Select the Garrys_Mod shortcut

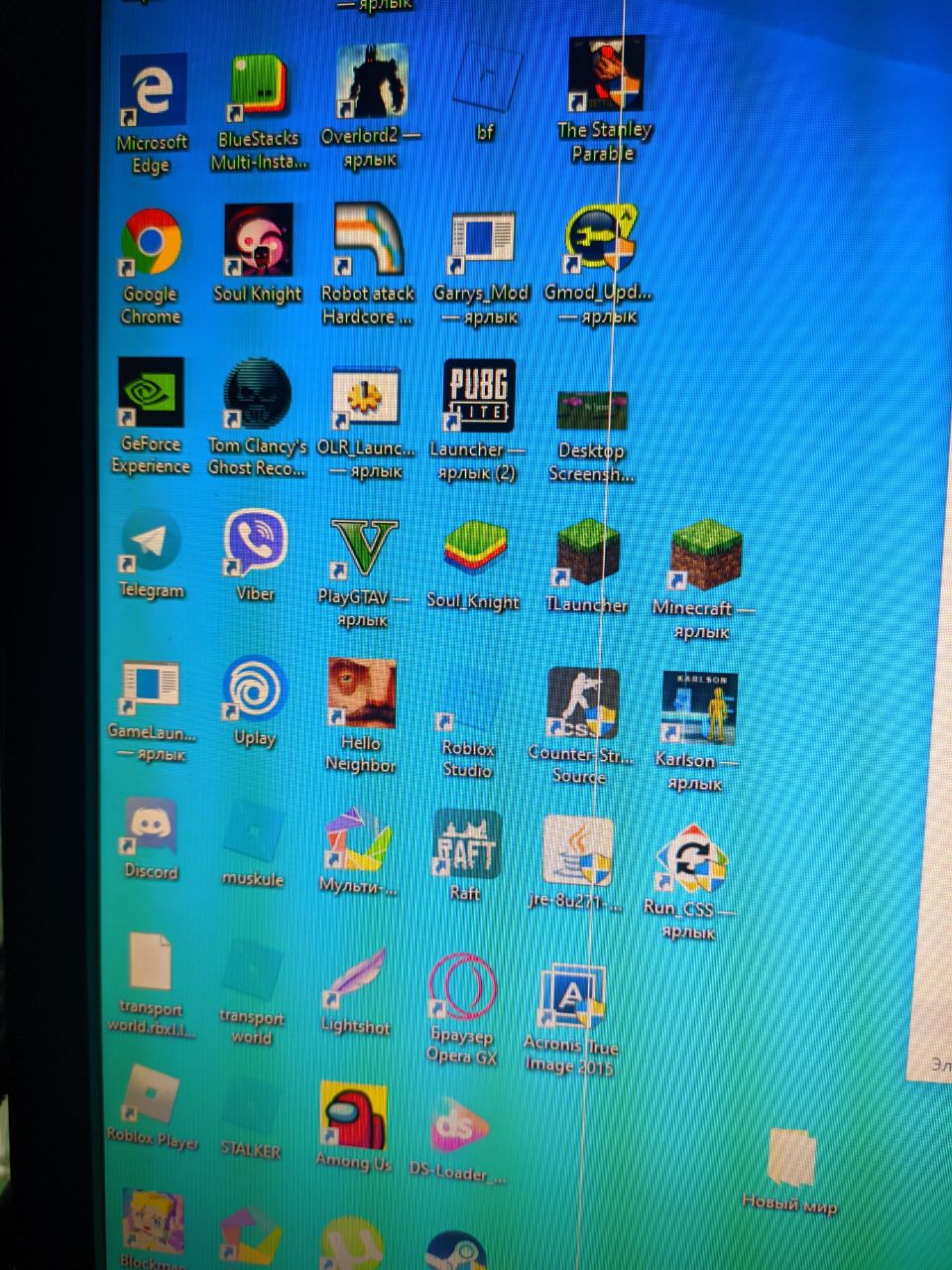click(x=482, y=244)
